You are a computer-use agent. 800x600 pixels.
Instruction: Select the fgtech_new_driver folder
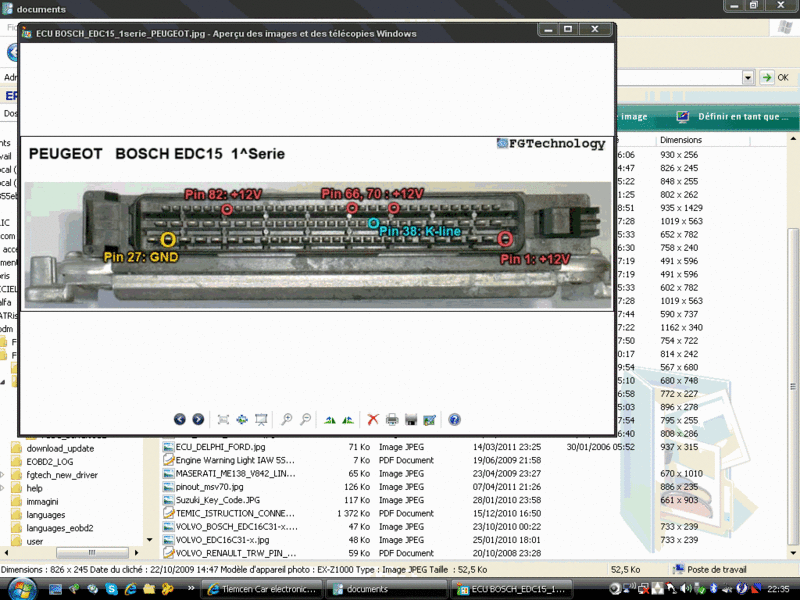tap(62, 475)
